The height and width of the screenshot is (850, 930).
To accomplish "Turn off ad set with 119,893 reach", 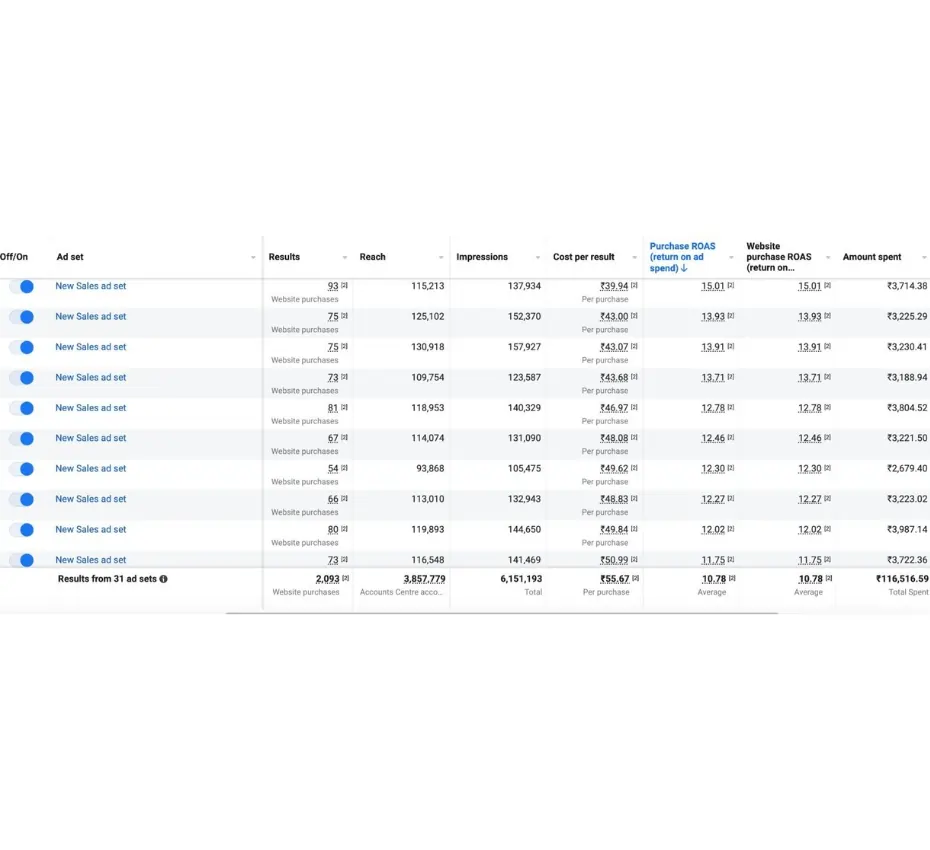I will pos(22,530).
